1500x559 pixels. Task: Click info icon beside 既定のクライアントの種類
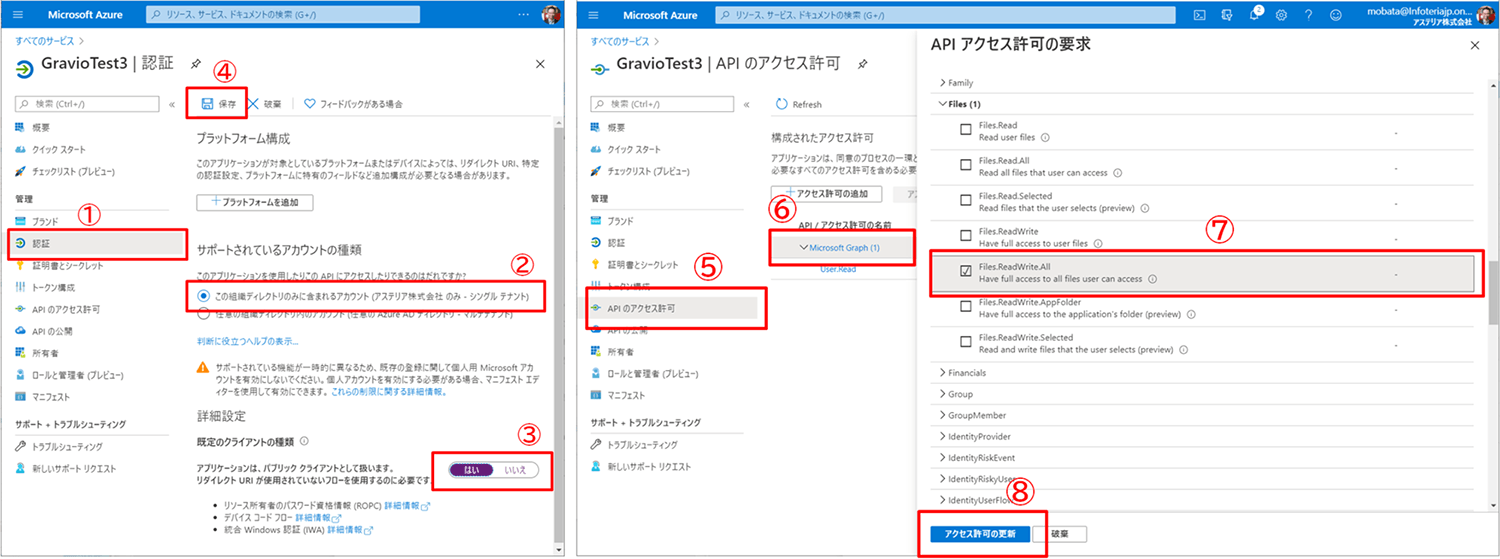(304, 440)
